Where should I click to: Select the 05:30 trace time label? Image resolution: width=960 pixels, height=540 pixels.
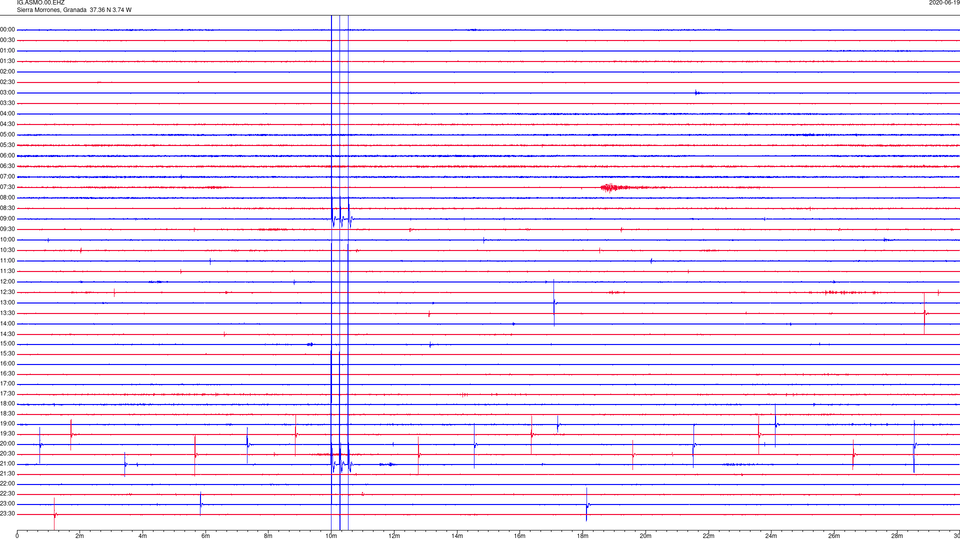[7, 145]
